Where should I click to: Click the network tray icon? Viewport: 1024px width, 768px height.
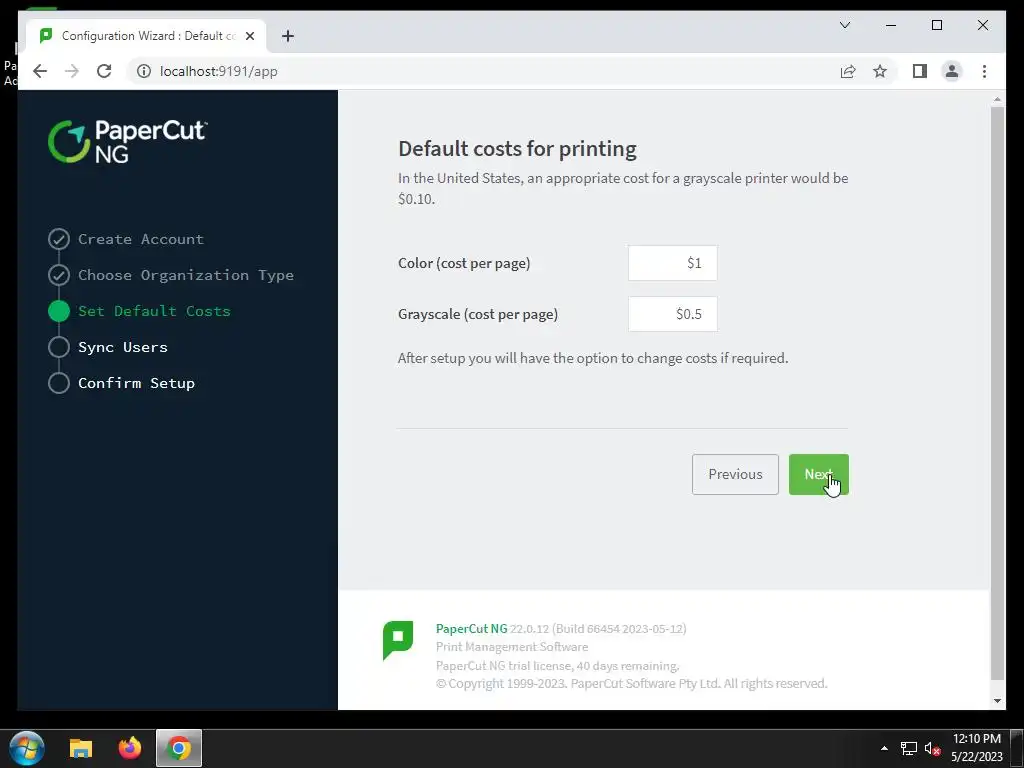point(908,749)
